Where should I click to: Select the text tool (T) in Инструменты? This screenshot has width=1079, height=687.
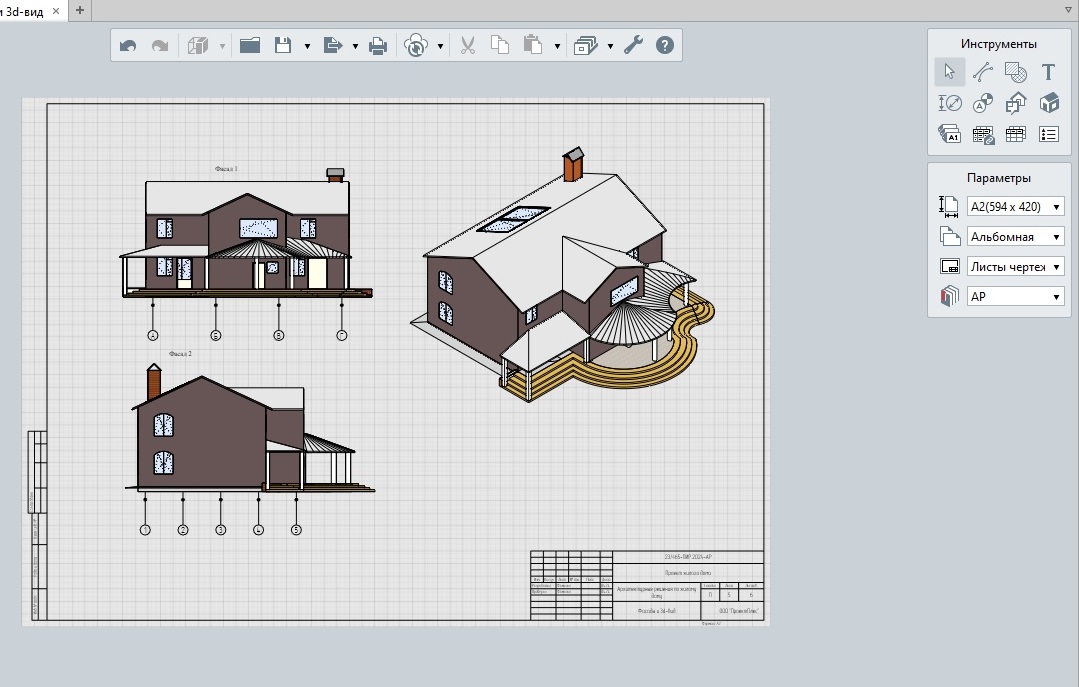pyautogui.click(x=1048, y=72)
